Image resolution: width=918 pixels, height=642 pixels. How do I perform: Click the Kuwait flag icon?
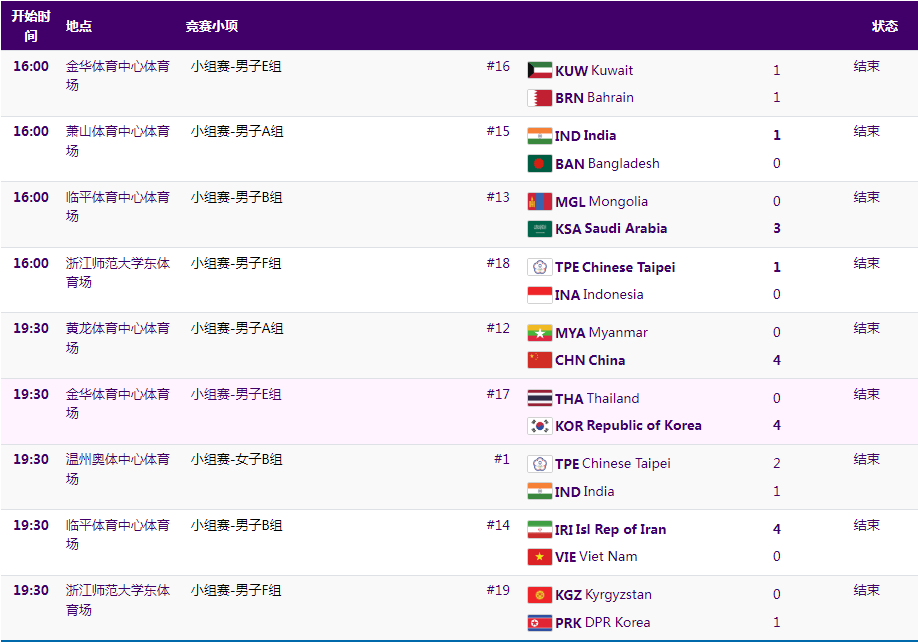coord(539,70)
